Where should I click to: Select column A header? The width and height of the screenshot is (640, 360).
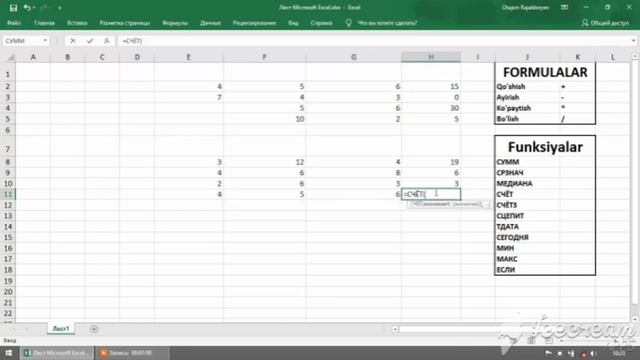coord(33,58)
